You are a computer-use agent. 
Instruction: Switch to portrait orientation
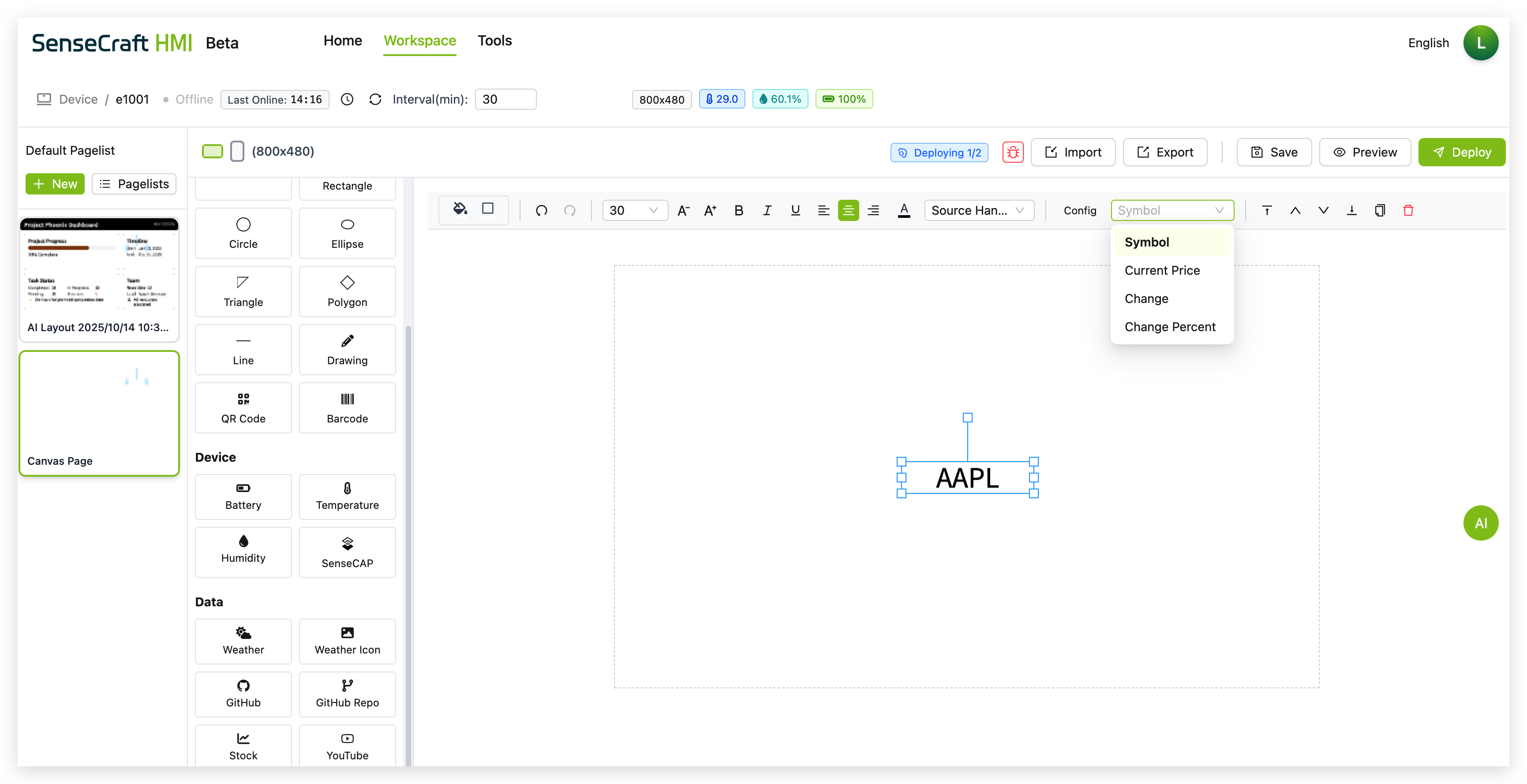[x=237, y=151]
